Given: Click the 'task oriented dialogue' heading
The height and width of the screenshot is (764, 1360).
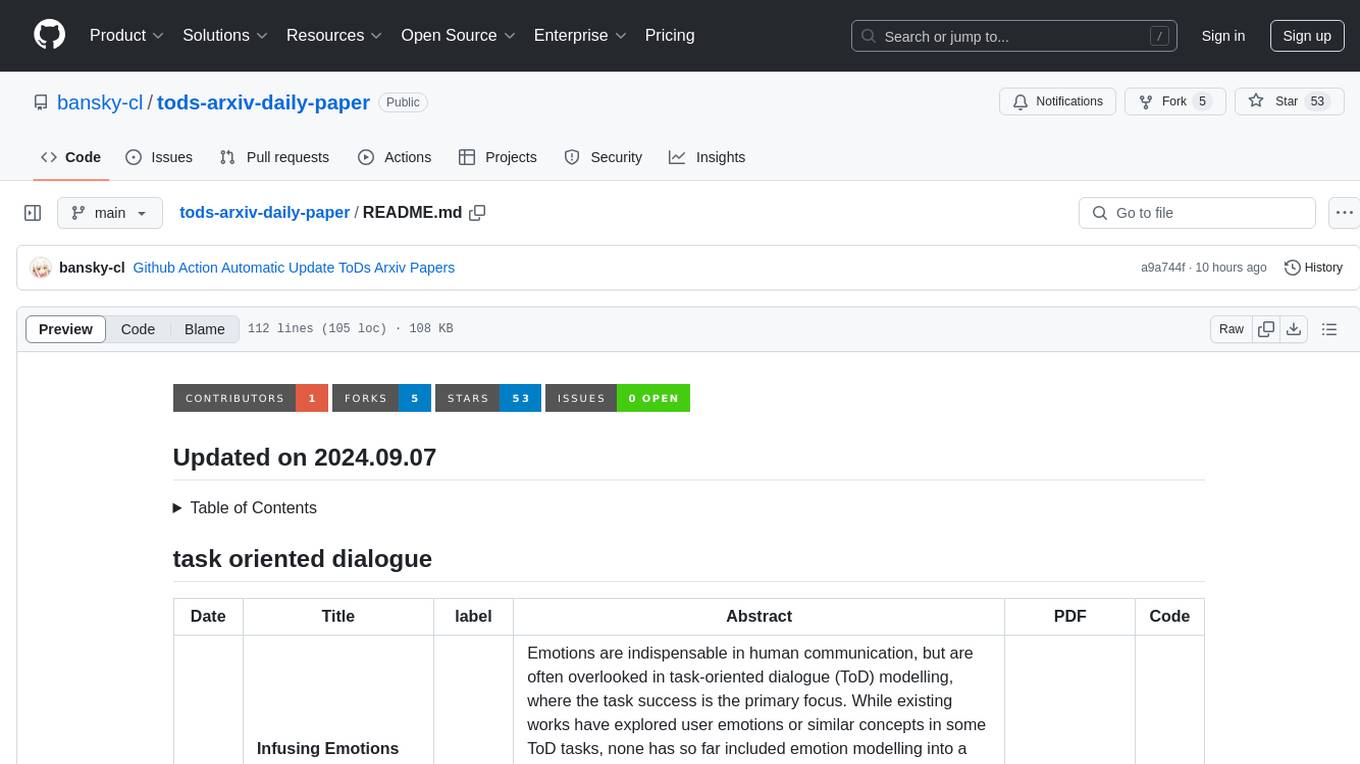Looking at the screenshot, I should pos(302,558).
